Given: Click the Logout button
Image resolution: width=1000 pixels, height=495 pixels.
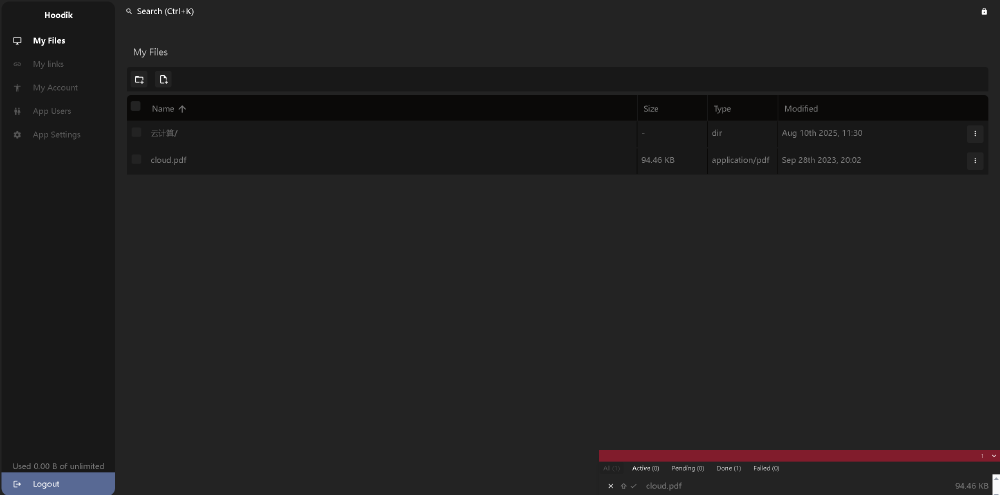Looking at the screenshot, I should tap(58, 484).
